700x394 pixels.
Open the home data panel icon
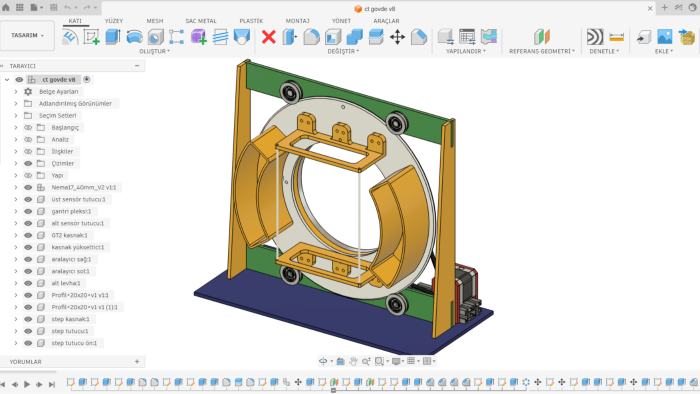[6, 8]
